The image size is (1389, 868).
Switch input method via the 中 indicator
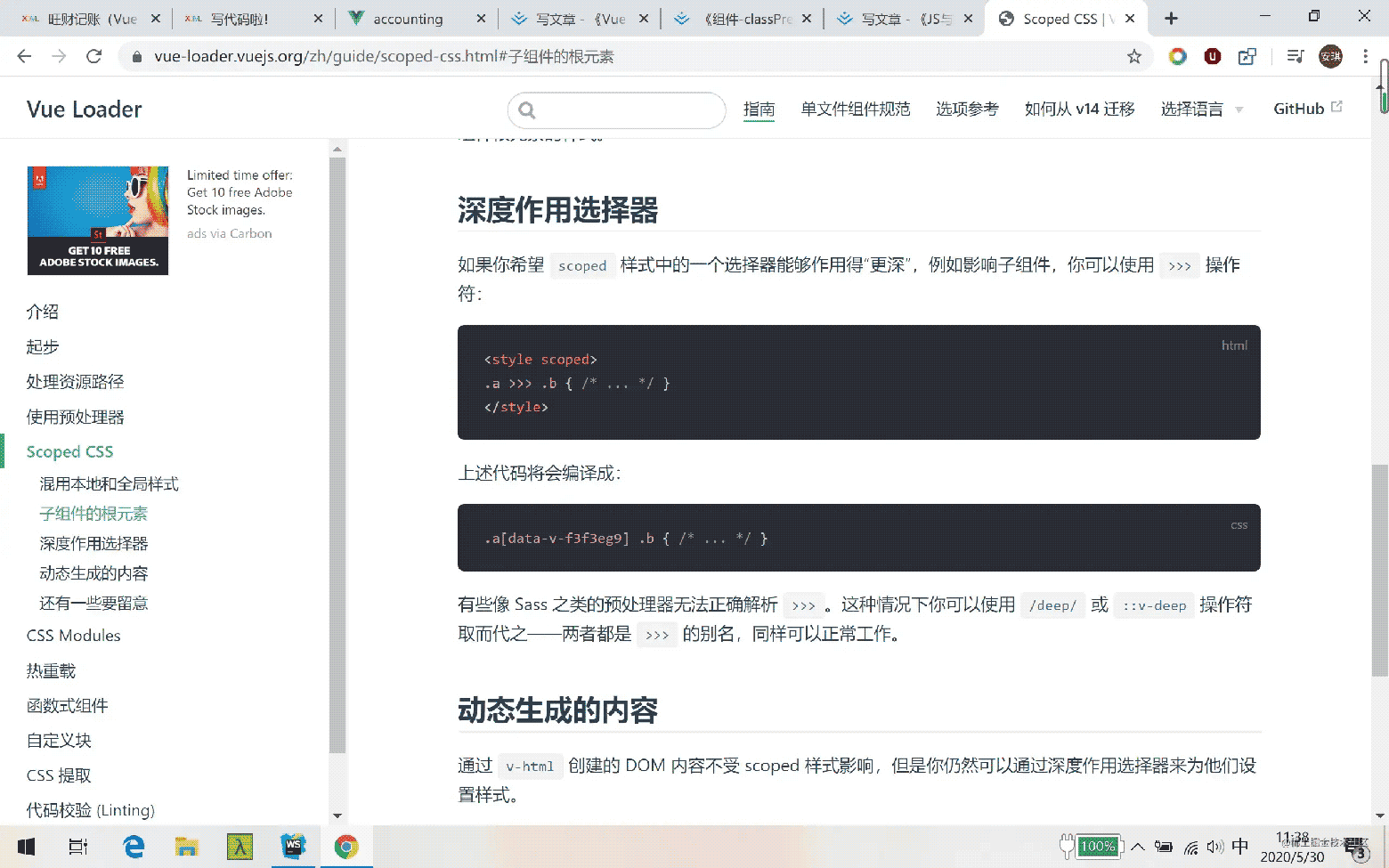click(x=1240, y=846)
